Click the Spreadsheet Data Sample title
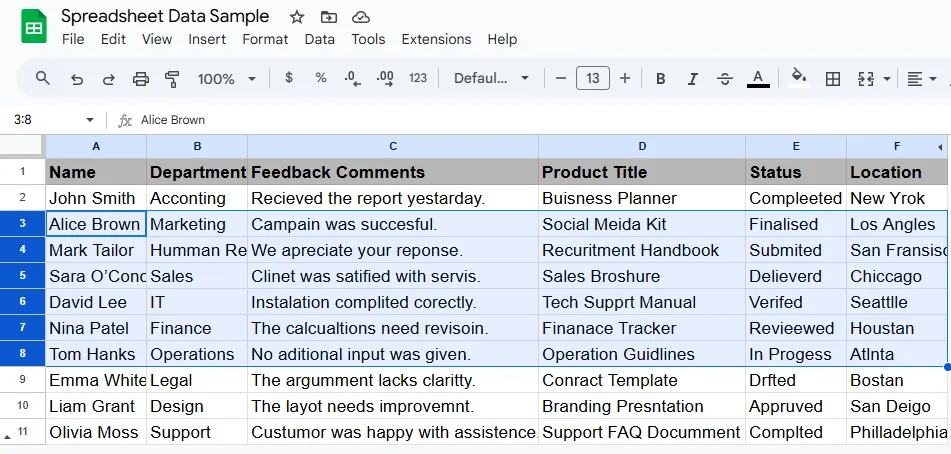The image size is (951, 454). click(x=165, y=16)
